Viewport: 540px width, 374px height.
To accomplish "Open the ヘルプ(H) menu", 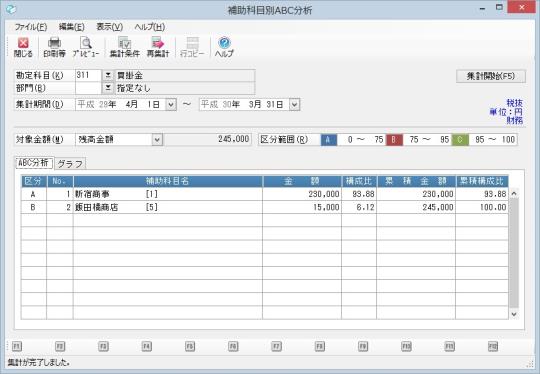I will 149,27.
